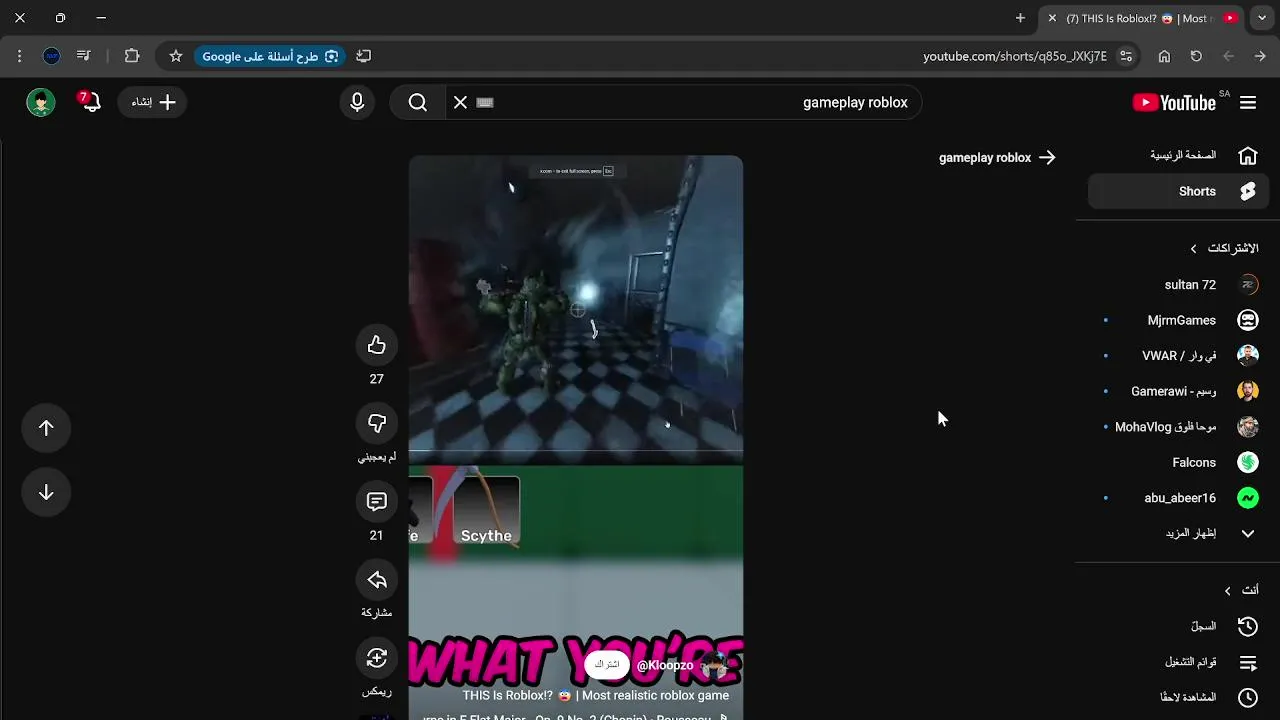1280x720 pixels.
Task: Open the Remix option for this short
Action: pos(376,657)
